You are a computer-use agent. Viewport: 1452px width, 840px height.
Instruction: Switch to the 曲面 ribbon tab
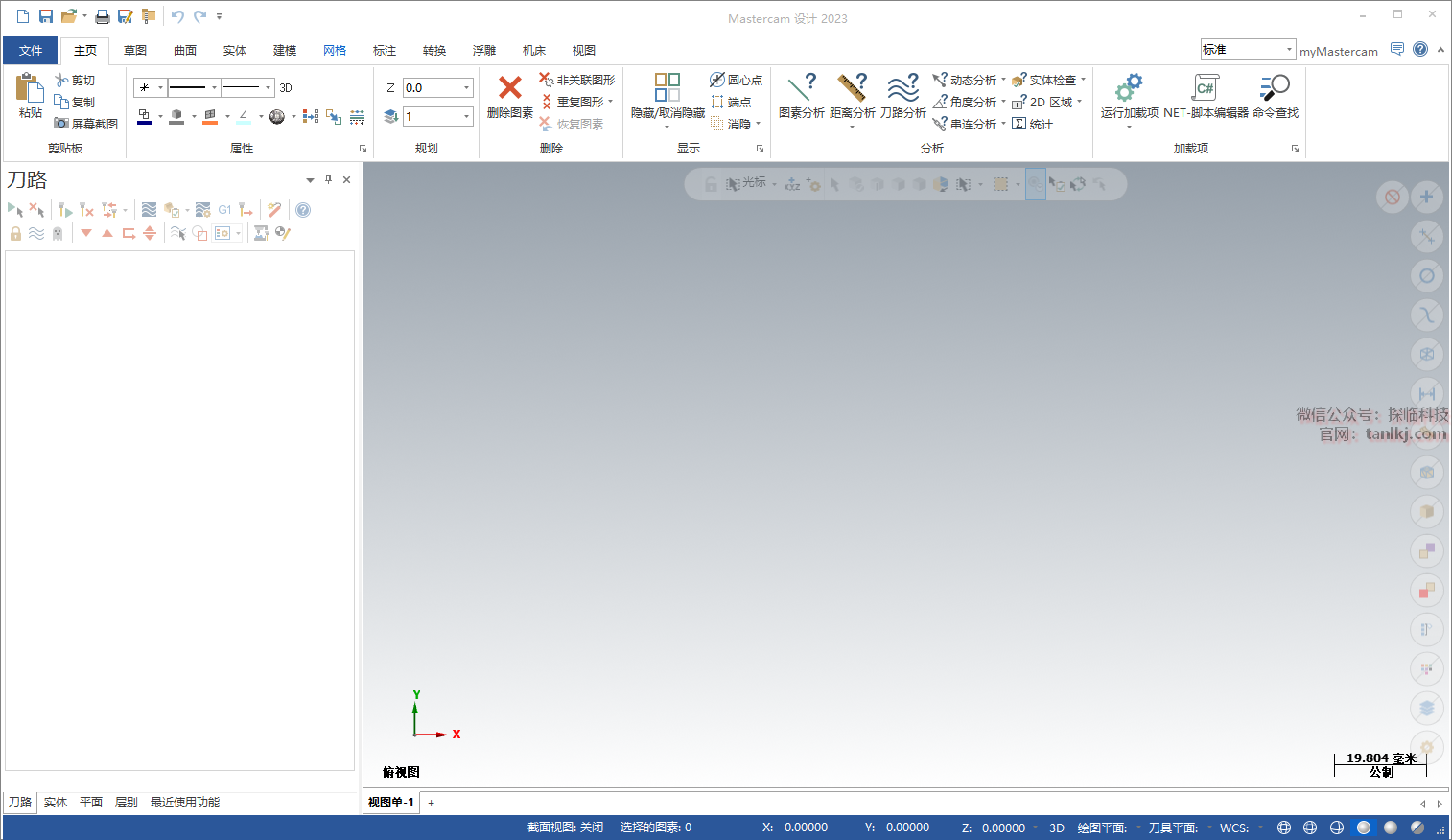tap(185, 50)
